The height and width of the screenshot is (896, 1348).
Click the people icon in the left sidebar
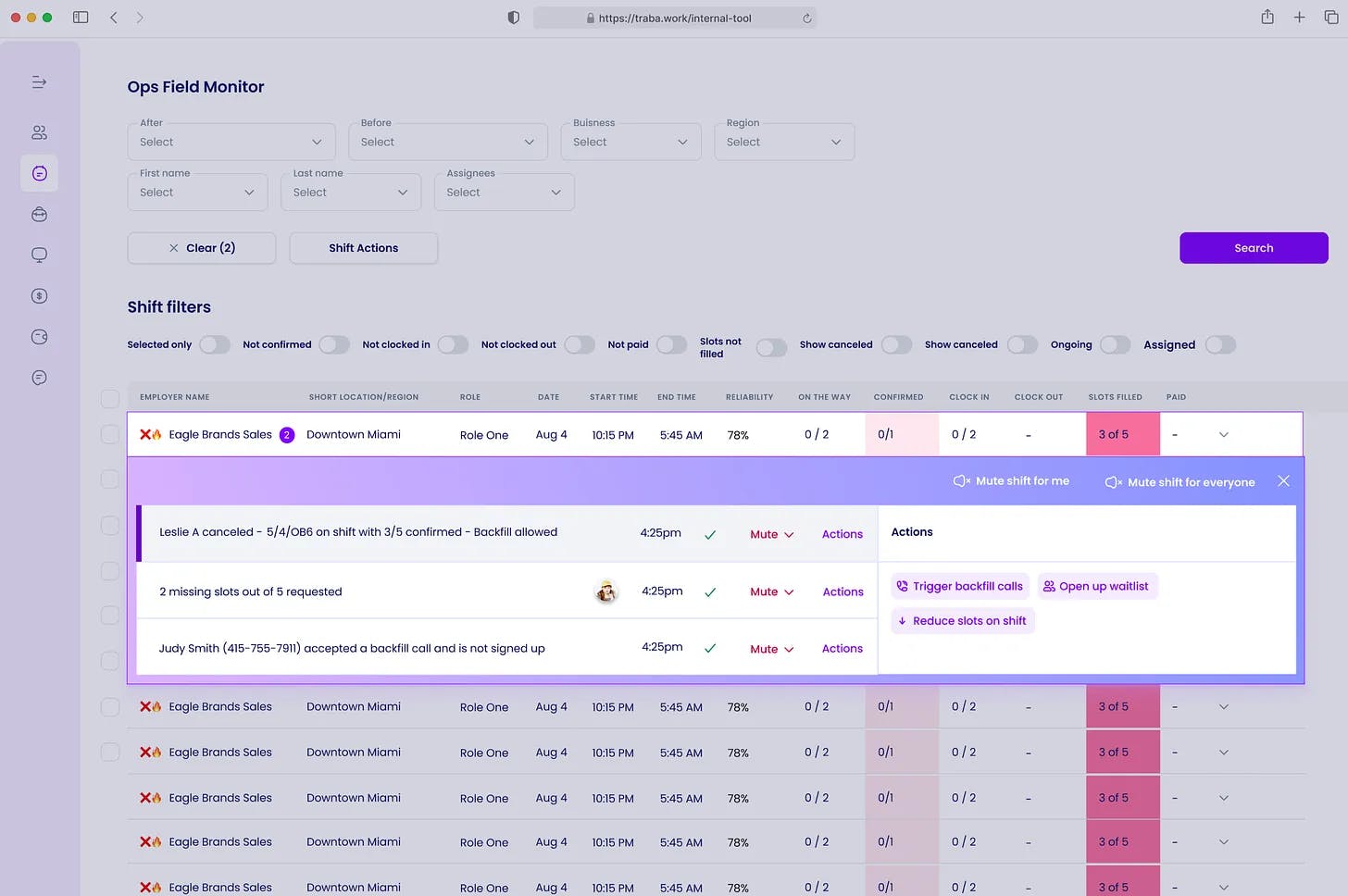click(39, 132)
